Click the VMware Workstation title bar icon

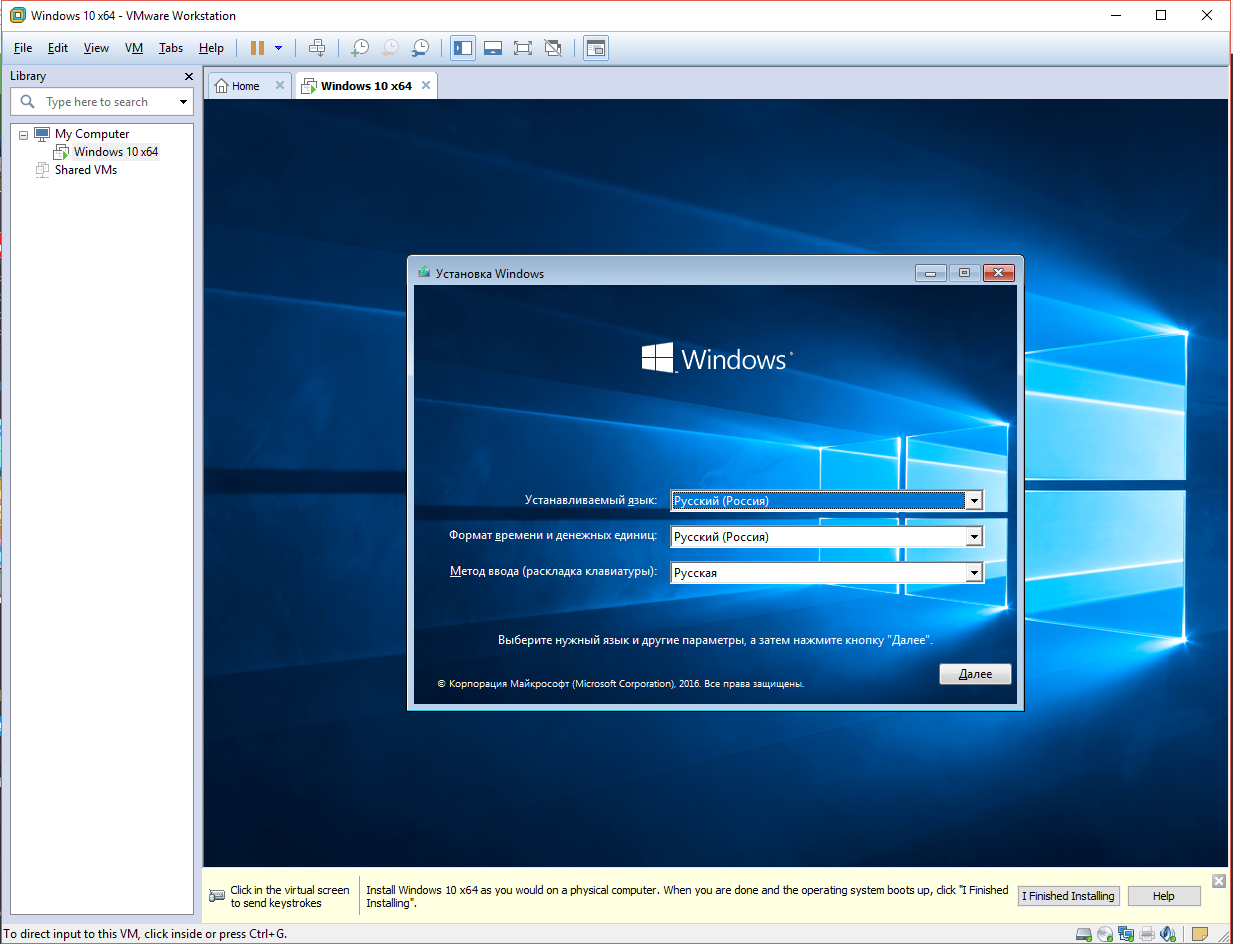[17, 16]
